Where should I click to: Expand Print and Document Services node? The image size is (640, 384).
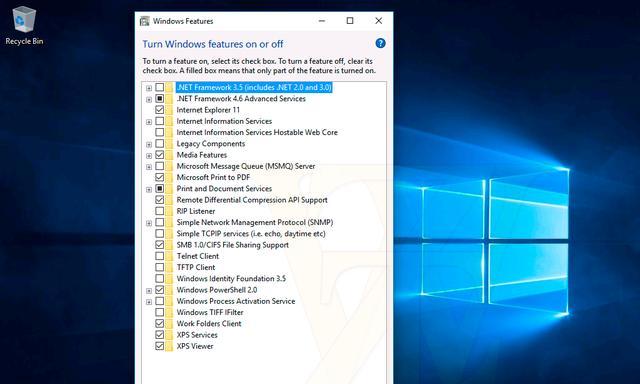coord(149,189)
